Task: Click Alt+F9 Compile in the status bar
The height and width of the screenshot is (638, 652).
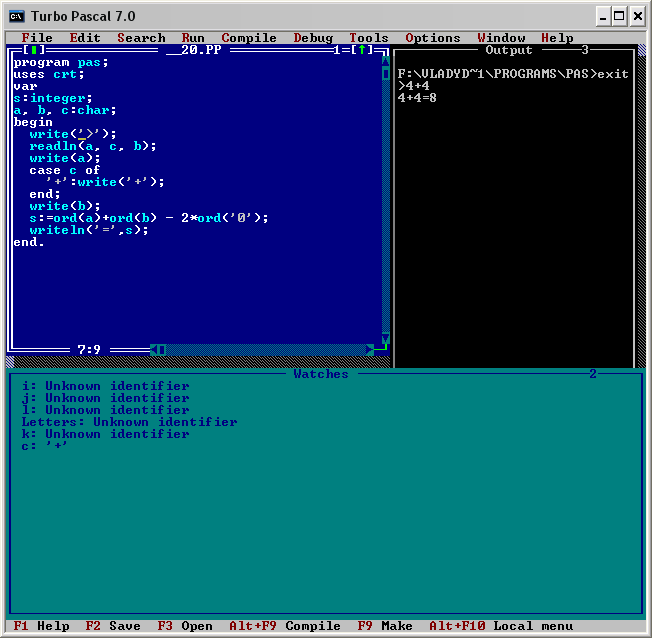Action: point(285,626)
